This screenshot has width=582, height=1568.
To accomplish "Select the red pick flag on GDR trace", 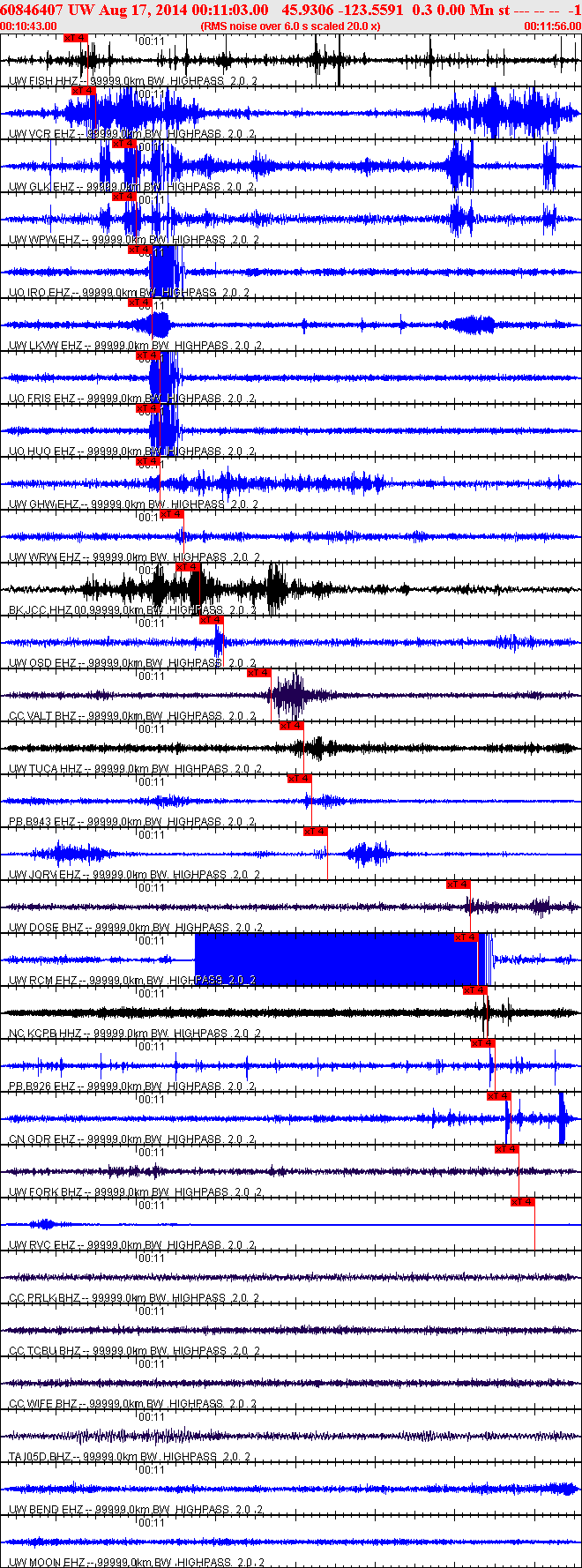I will tap(498, 1096).
